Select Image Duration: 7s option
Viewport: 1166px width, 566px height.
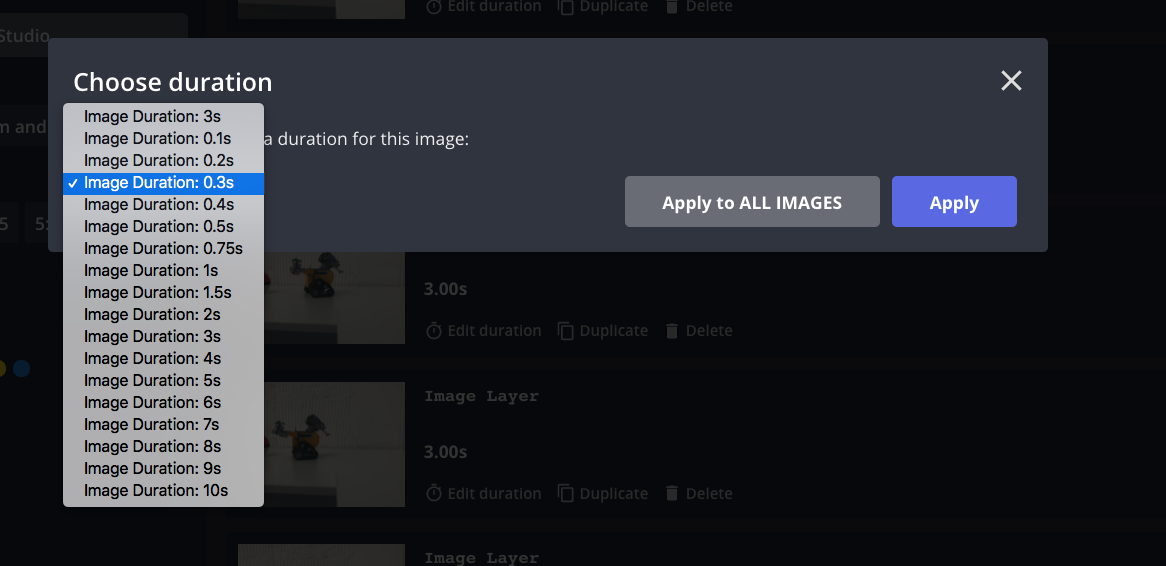164,425
